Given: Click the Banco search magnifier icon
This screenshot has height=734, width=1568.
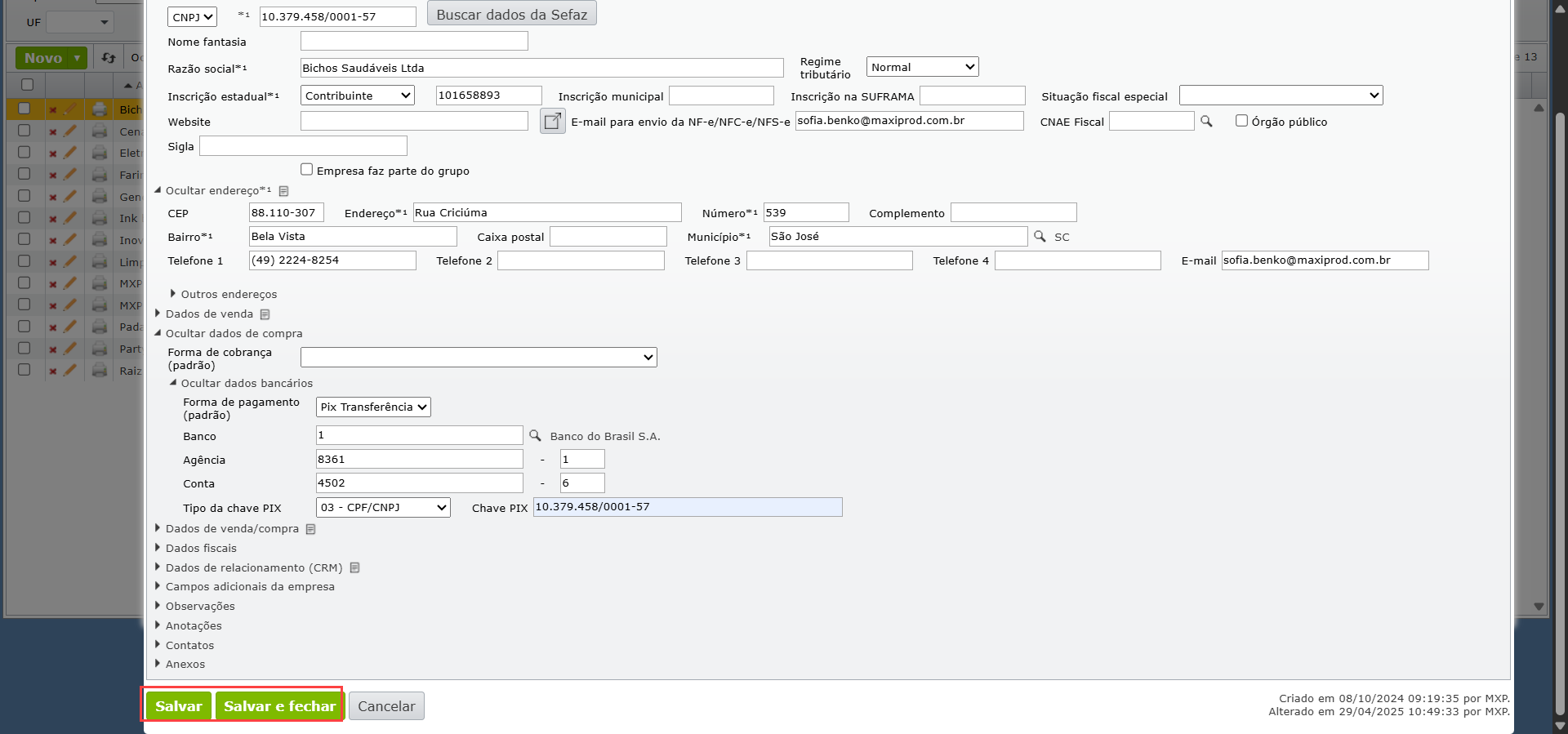Looking at the screenshot, I should click(535, 436).
